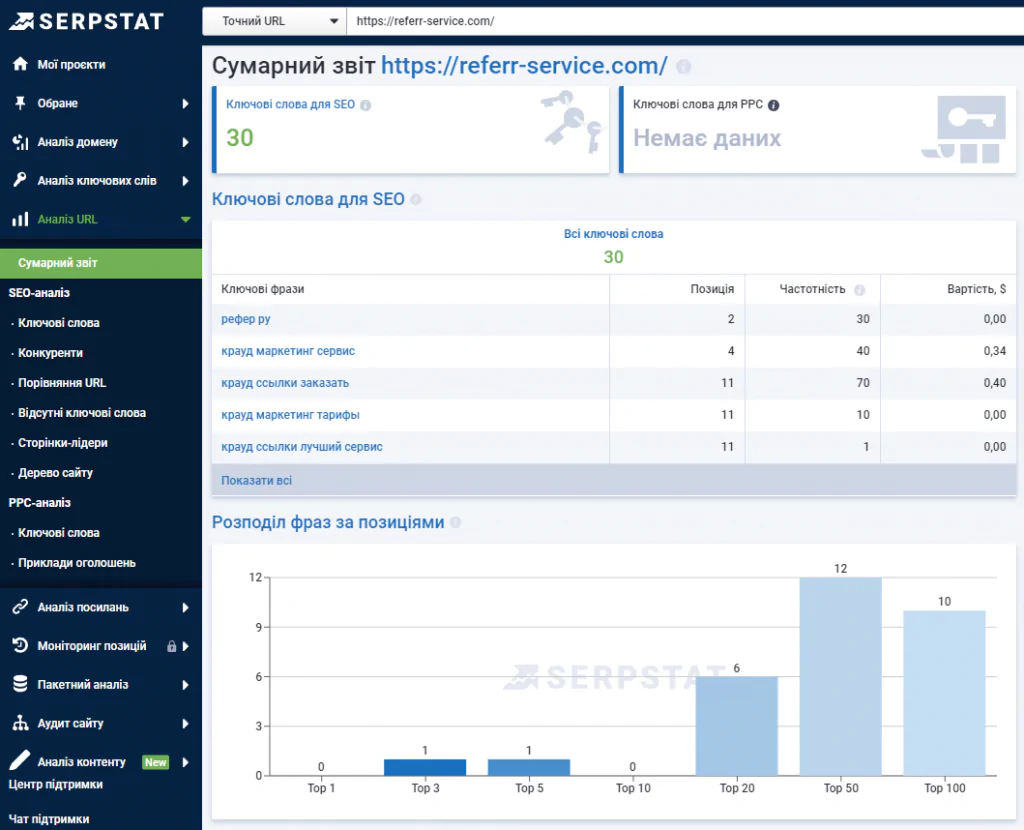Viewport: 1024px width, 830px height.
Task: Collapse the Аналіз URL section arrow
Action: click(185, 219)
